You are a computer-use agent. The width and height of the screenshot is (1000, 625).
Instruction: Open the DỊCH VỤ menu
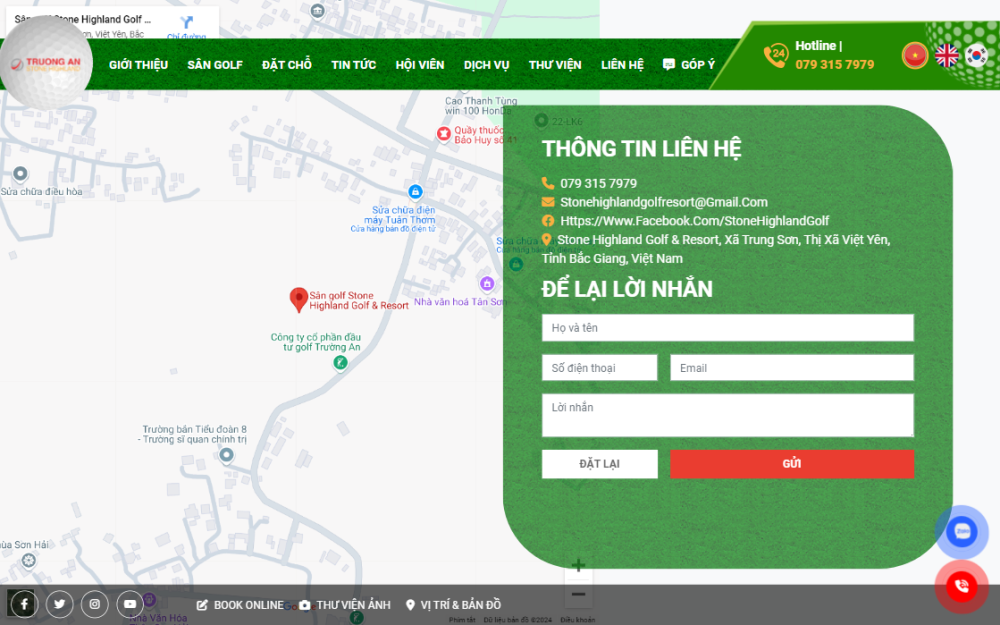487,64
